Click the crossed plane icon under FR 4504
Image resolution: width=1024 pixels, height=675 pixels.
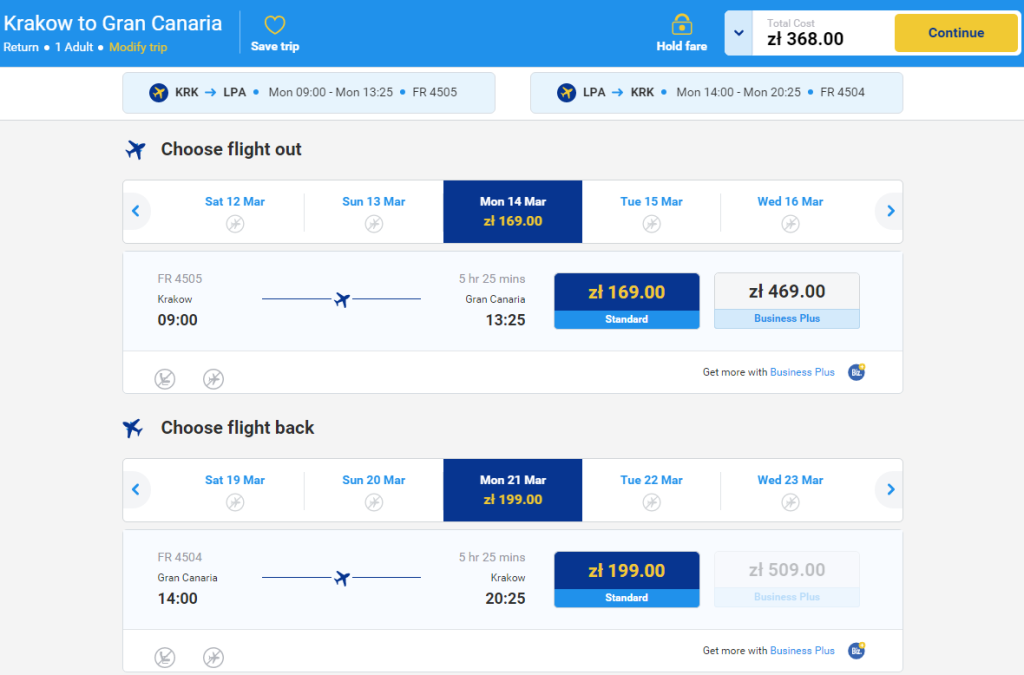tap(213, 657)
